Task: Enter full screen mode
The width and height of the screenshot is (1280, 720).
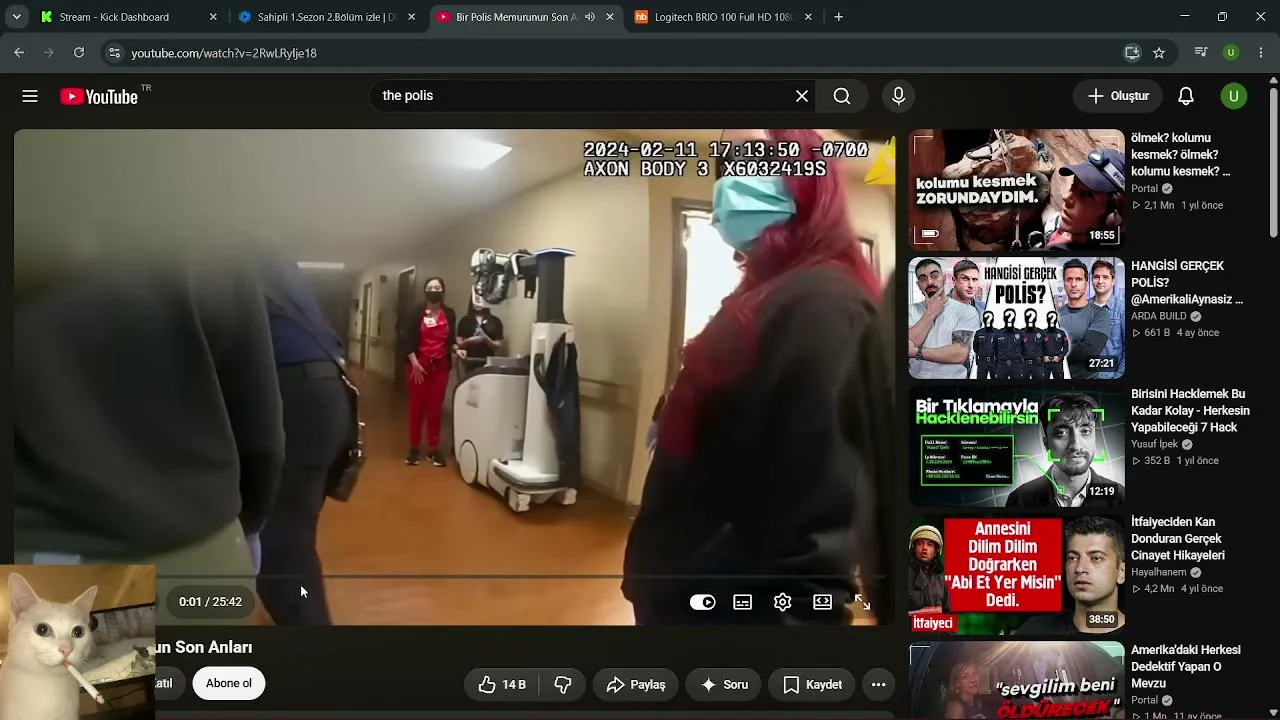Action: click(x=863, y=602)
